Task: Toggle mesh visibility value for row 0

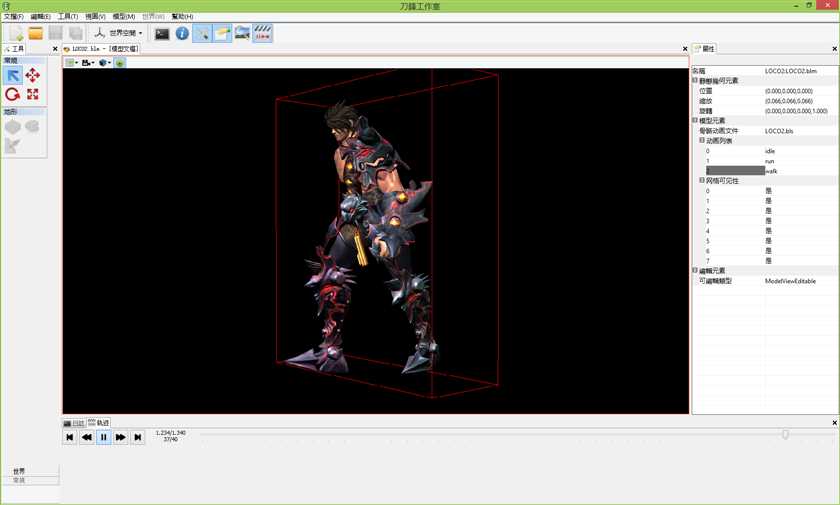Action: pos(768,191)
